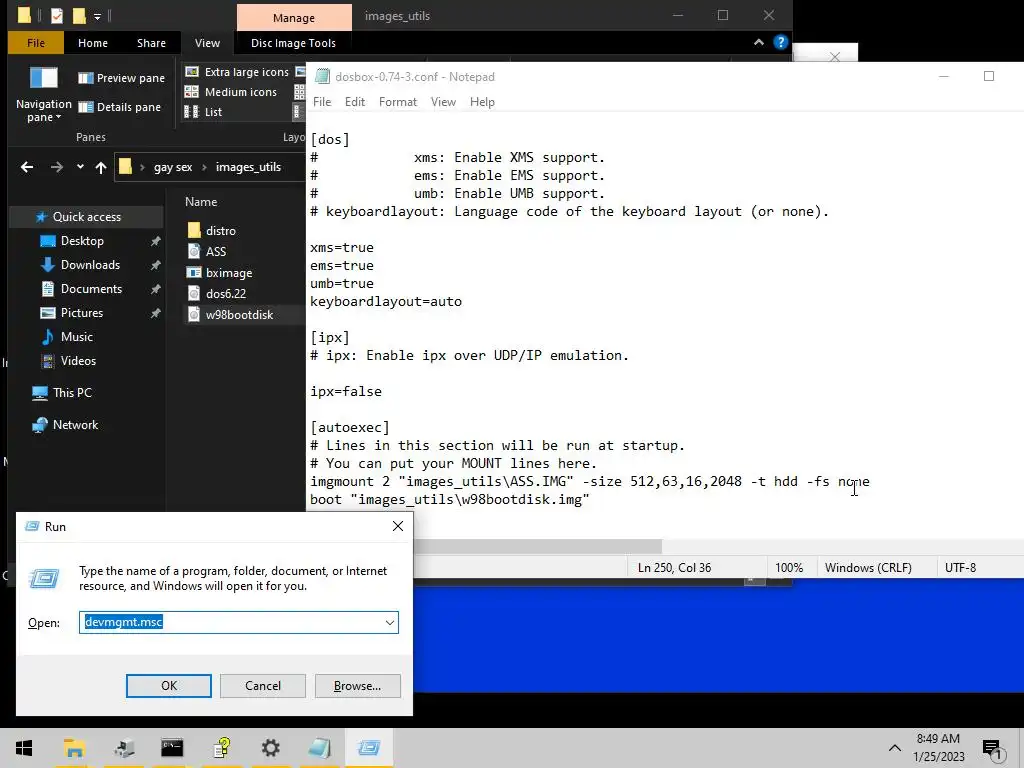This screenshot has height=768, width=1024.
Task: Open Explorer File tab
Action: click(x=36, y=43)
